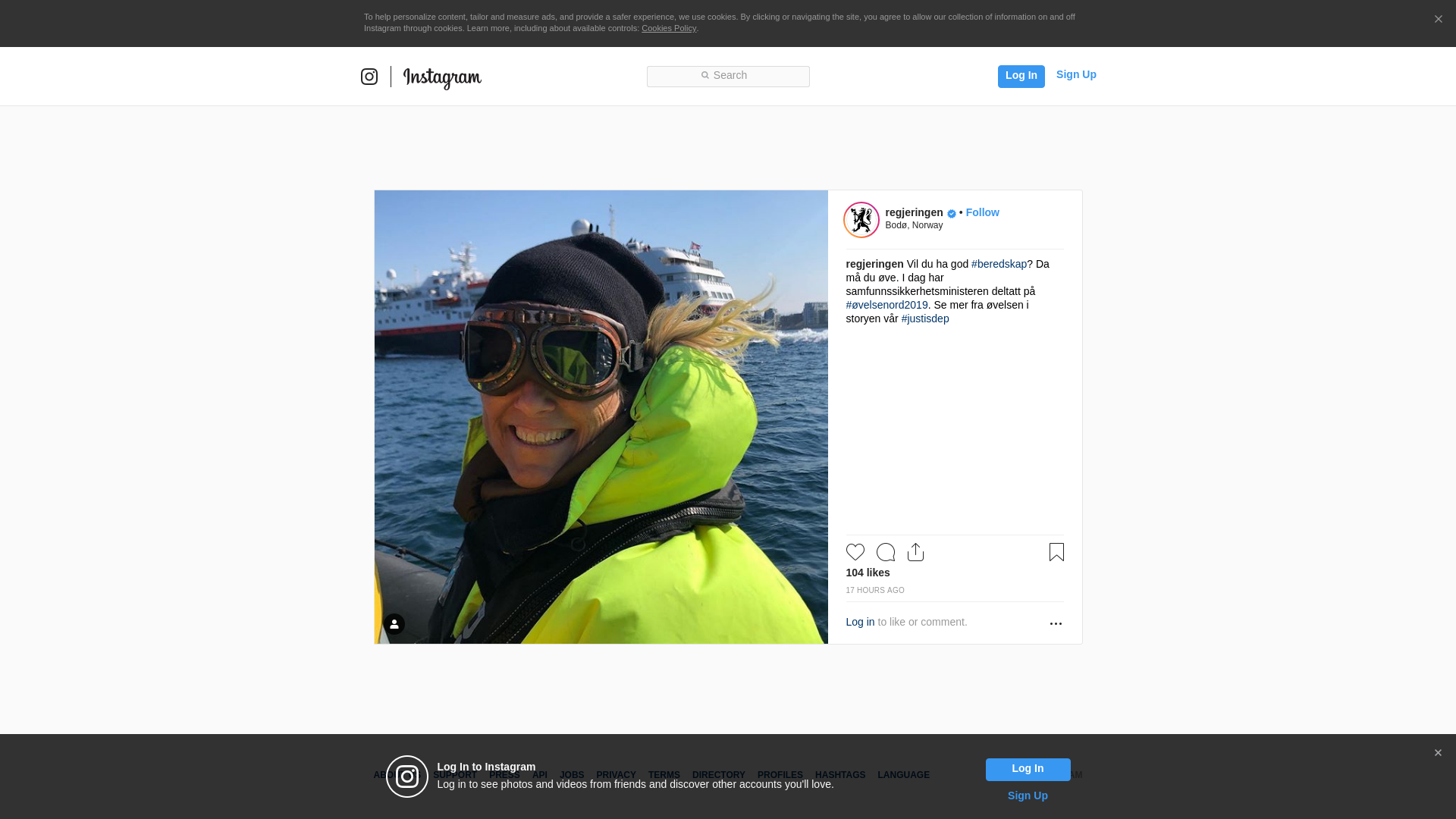Open the DIRECTORY footer link
The image size is (1456, 819).
(718, 775)
